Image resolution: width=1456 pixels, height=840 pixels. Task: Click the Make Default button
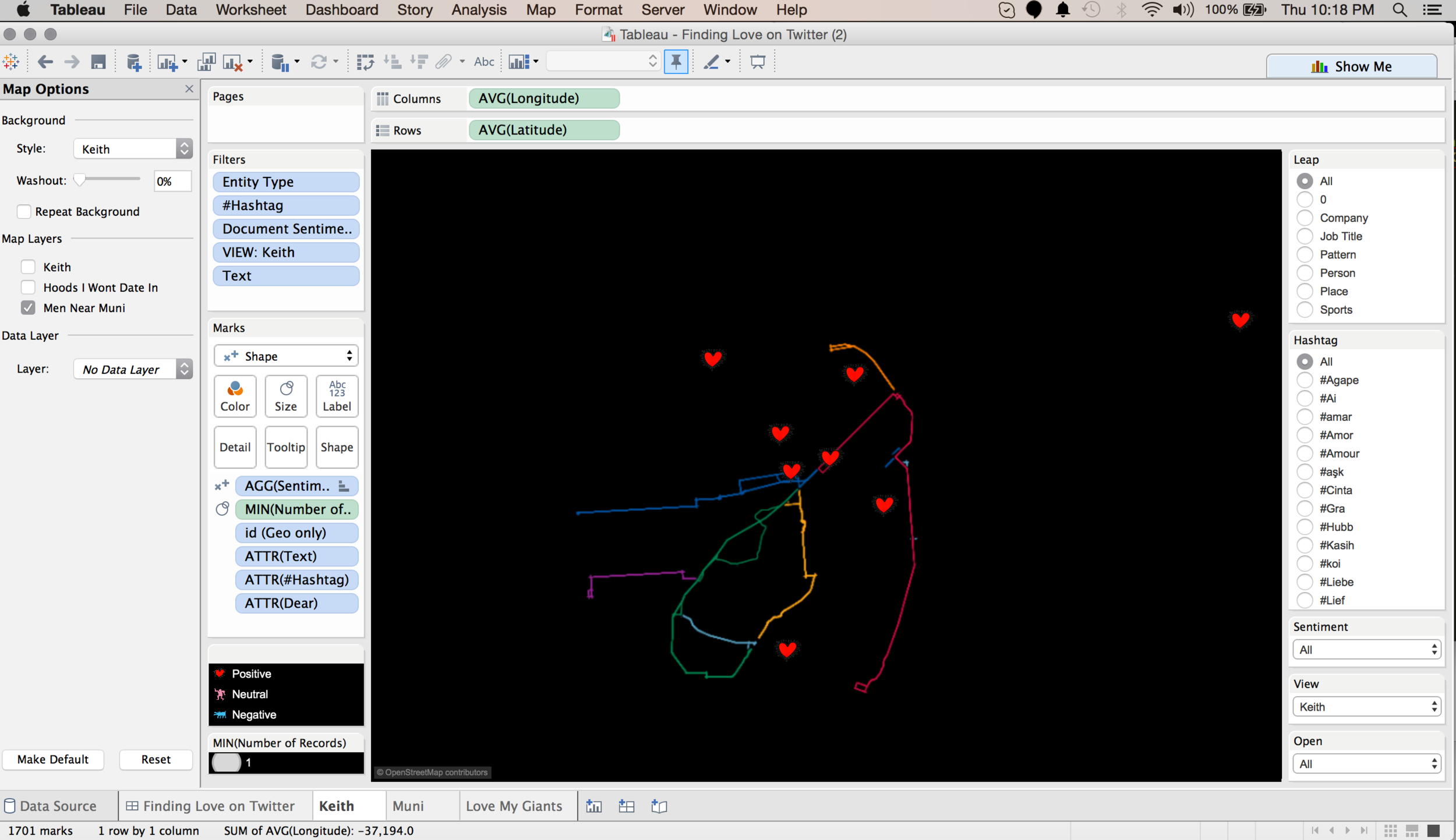click(53, 759)
